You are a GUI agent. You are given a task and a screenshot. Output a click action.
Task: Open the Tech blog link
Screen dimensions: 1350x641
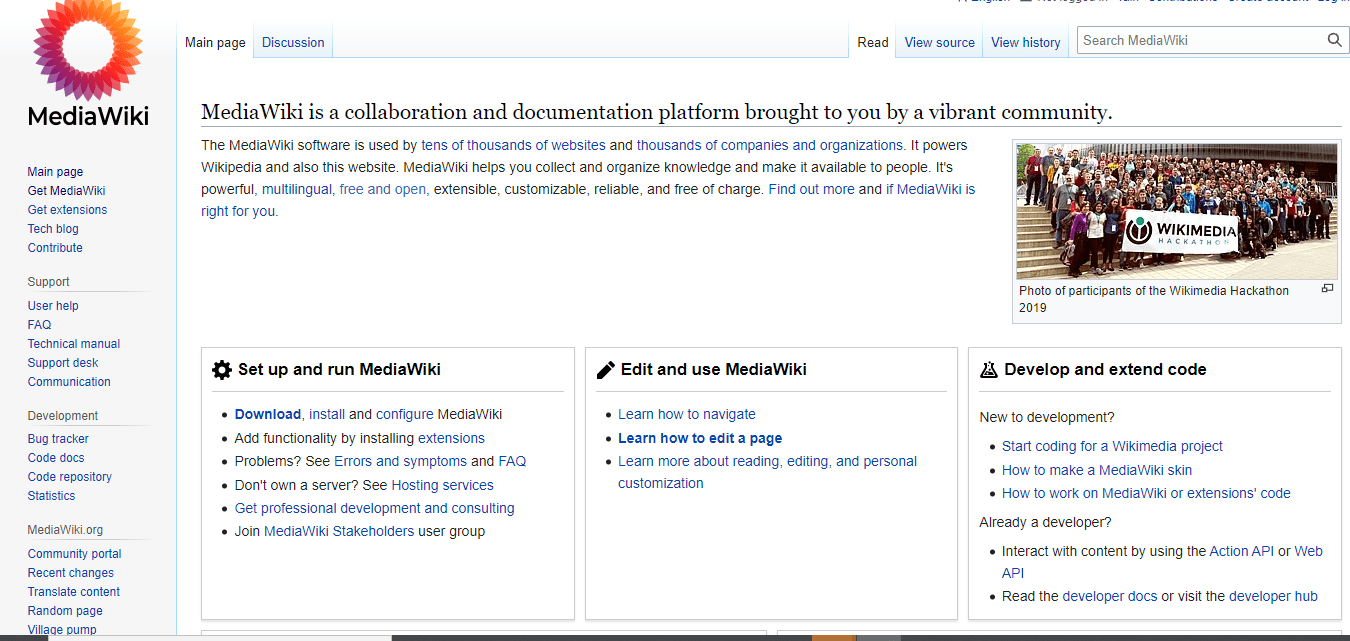53,229
